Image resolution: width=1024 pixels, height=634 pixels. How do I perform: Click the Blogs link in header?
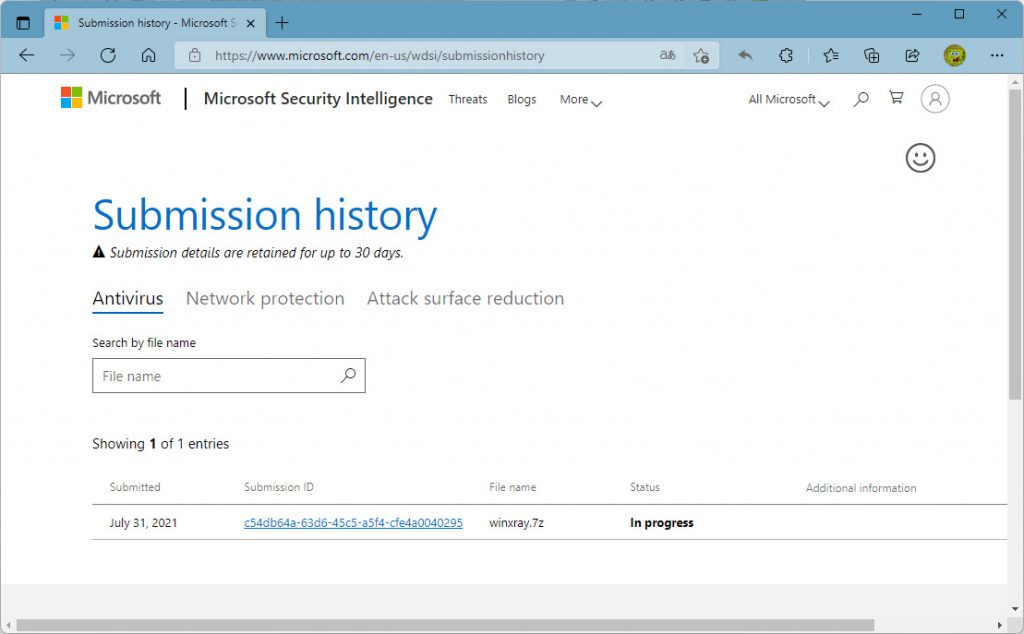522,99
